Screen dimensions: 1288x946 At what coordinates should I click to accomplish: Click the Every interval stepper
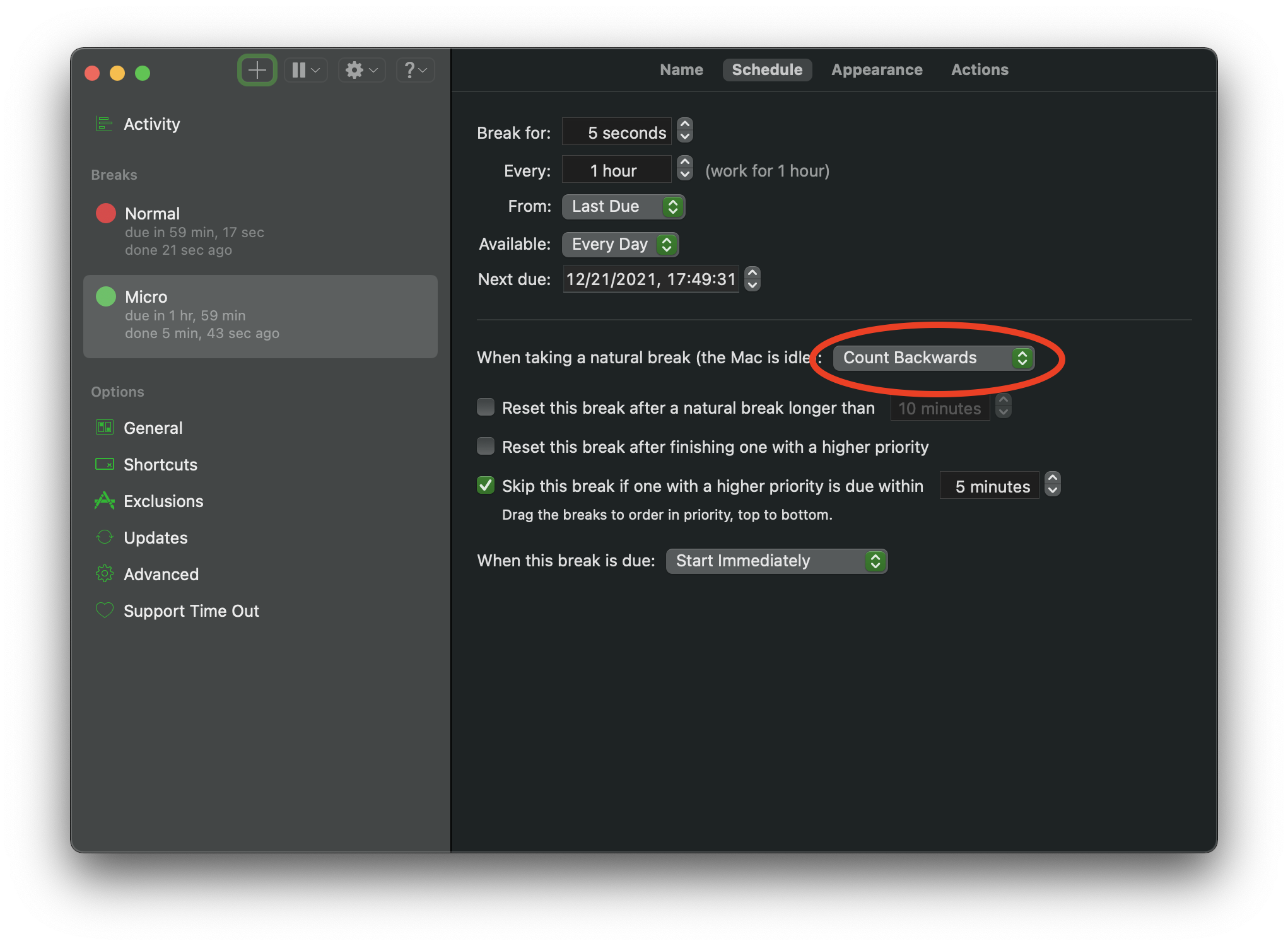point(685,169)
